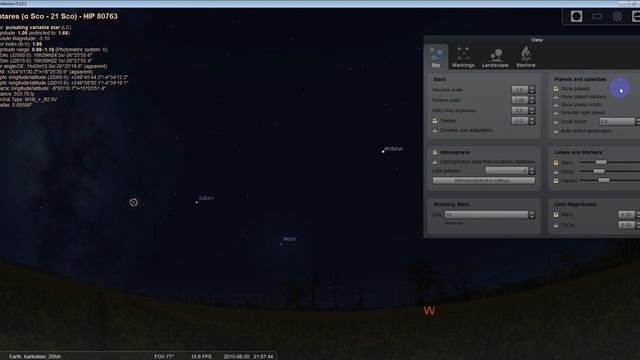Toggle Planets labels checkbox under Labels and Markers
The width and height of the screenshot is (640, 360).
[x=556, y=180]
